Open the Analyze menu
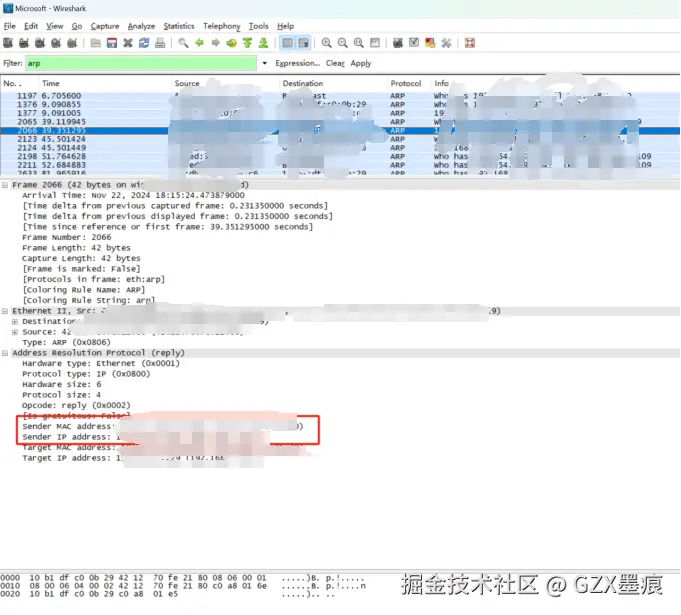Viewport: 681px width, 615px height. [x=141, y=26]
